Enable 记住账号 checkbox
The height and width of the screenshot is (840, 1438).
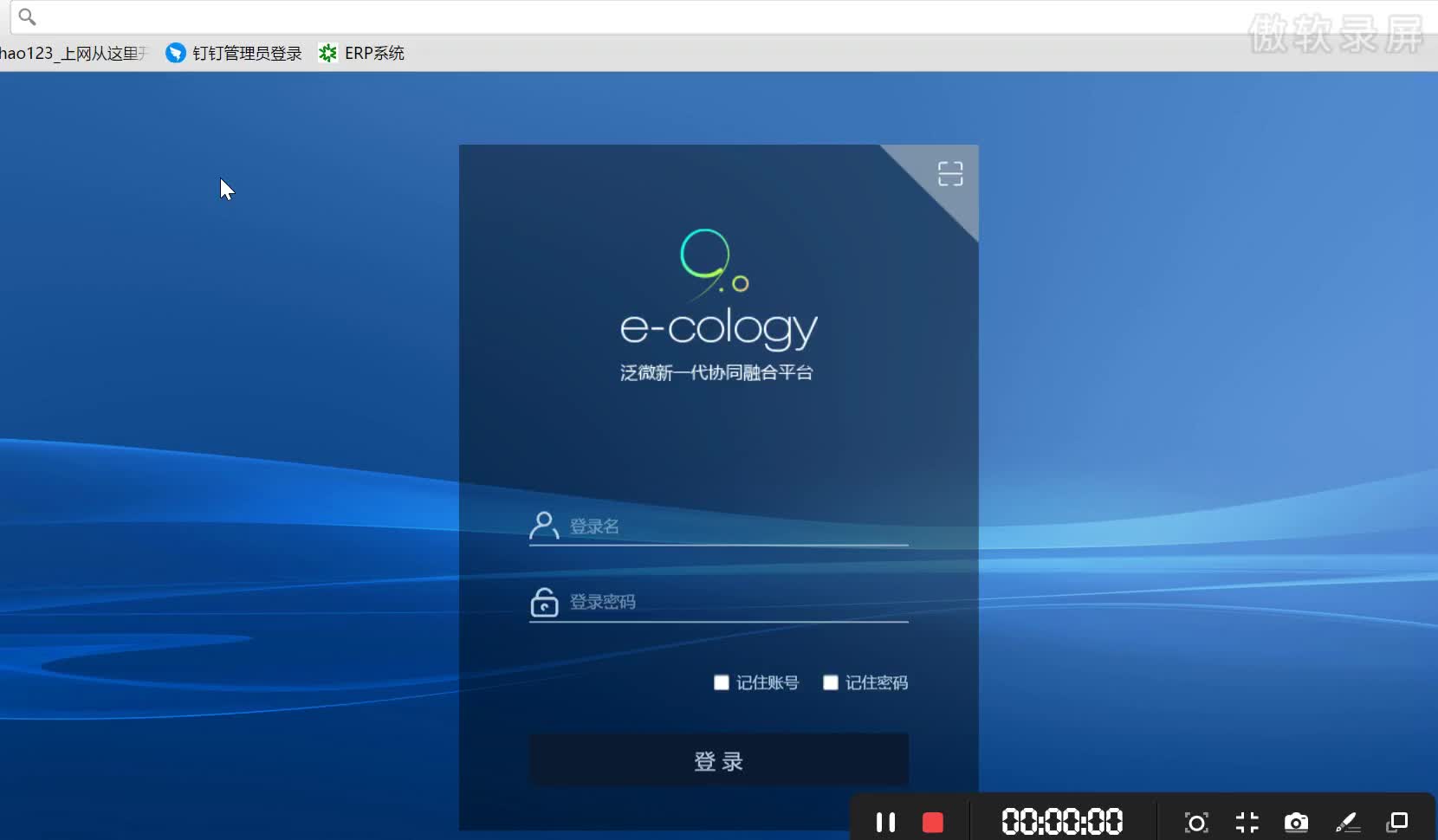tap(722, 682)
